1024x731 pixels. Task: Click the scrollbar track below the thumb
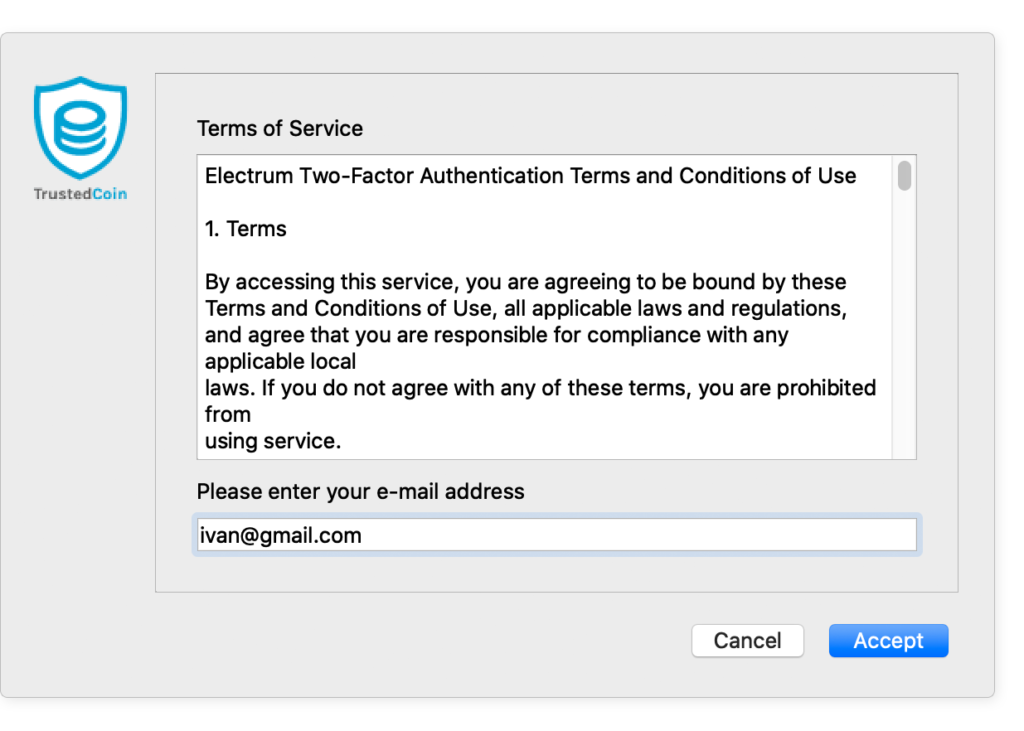904,327
